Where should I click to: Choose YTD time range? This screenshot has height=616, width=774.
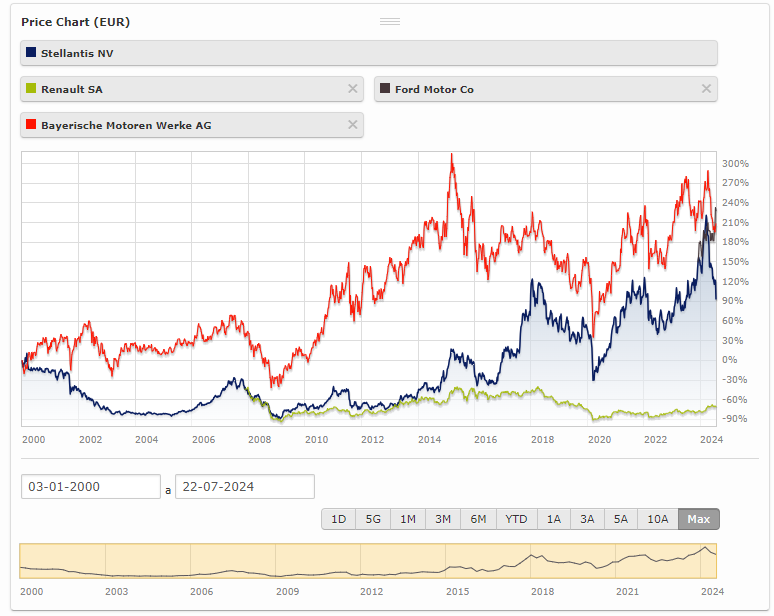tap(516, 519)
